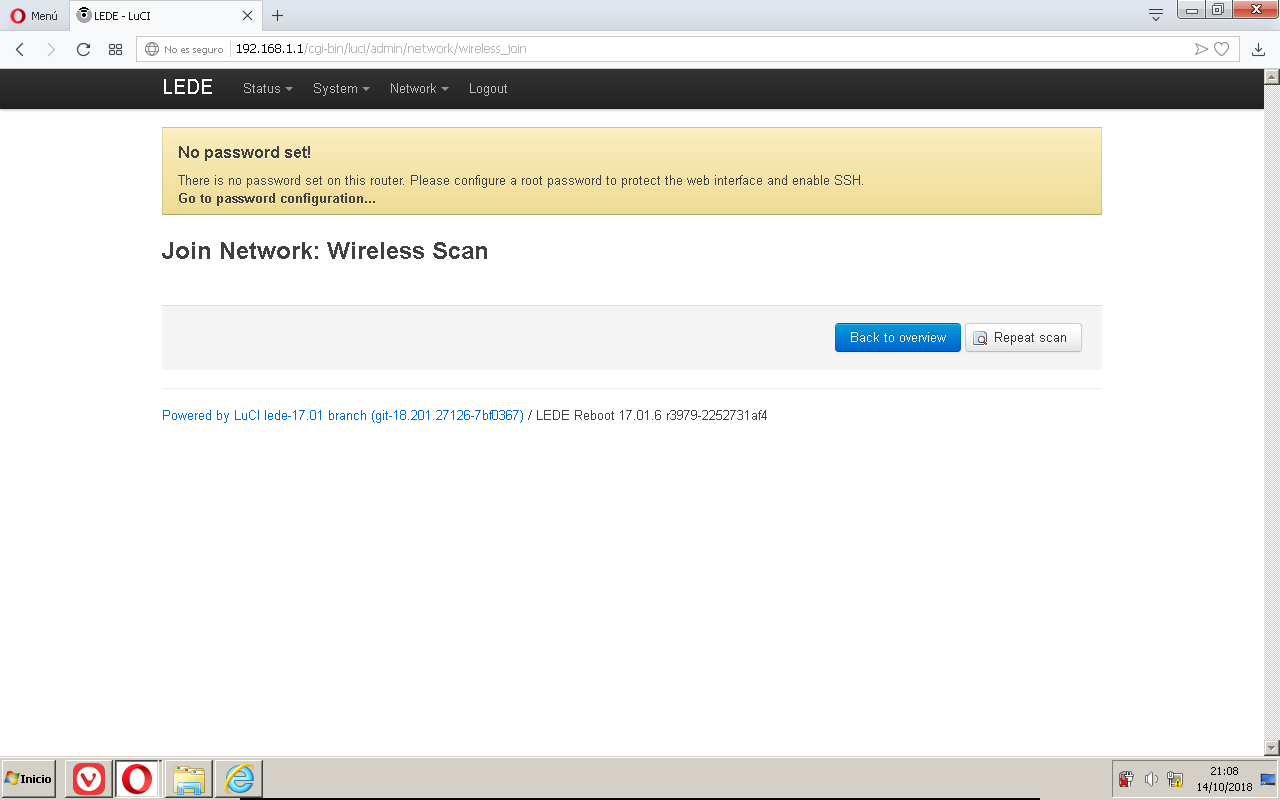Open a new browser tab

pyautogui.click(x=278, y=16)
